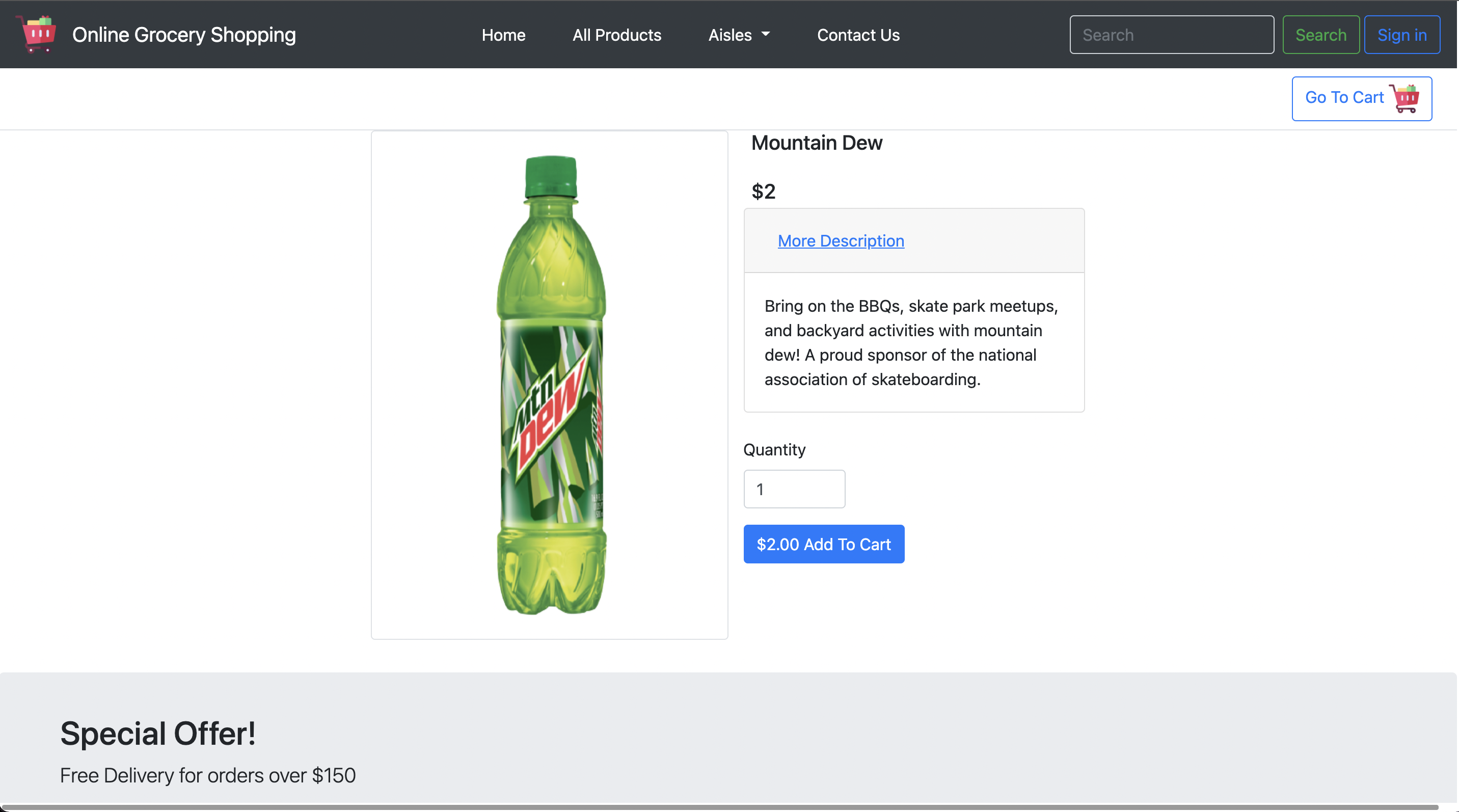This screenshot has width=1459, height=812.
Task: Click the shopping cart logo icon in navbar
Action: 36,34
